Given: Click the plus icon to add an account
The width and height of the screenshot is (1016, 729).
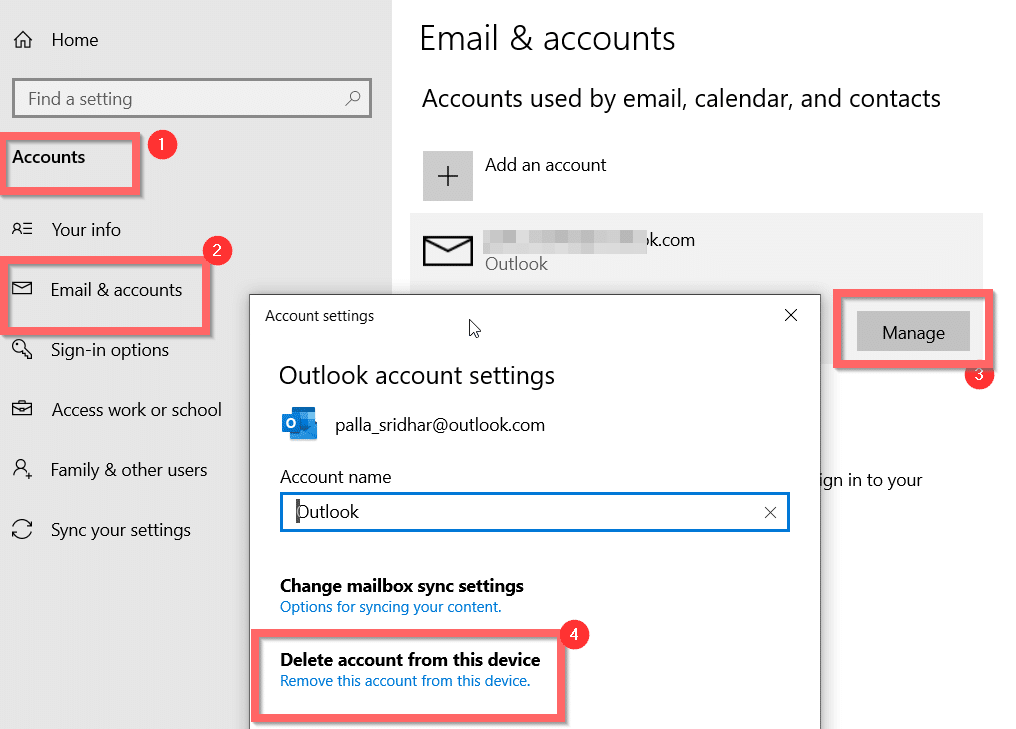Looking at the screenshot, I should point(448,176).
